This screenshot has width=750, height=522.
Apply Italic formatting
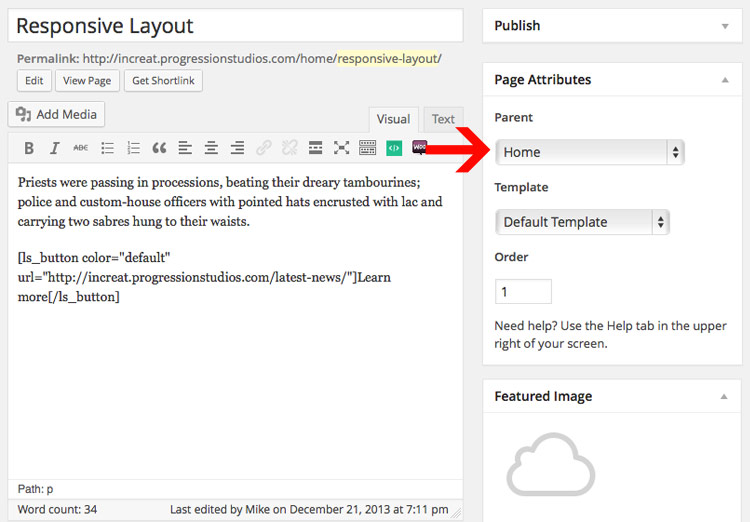pos(55,148)
